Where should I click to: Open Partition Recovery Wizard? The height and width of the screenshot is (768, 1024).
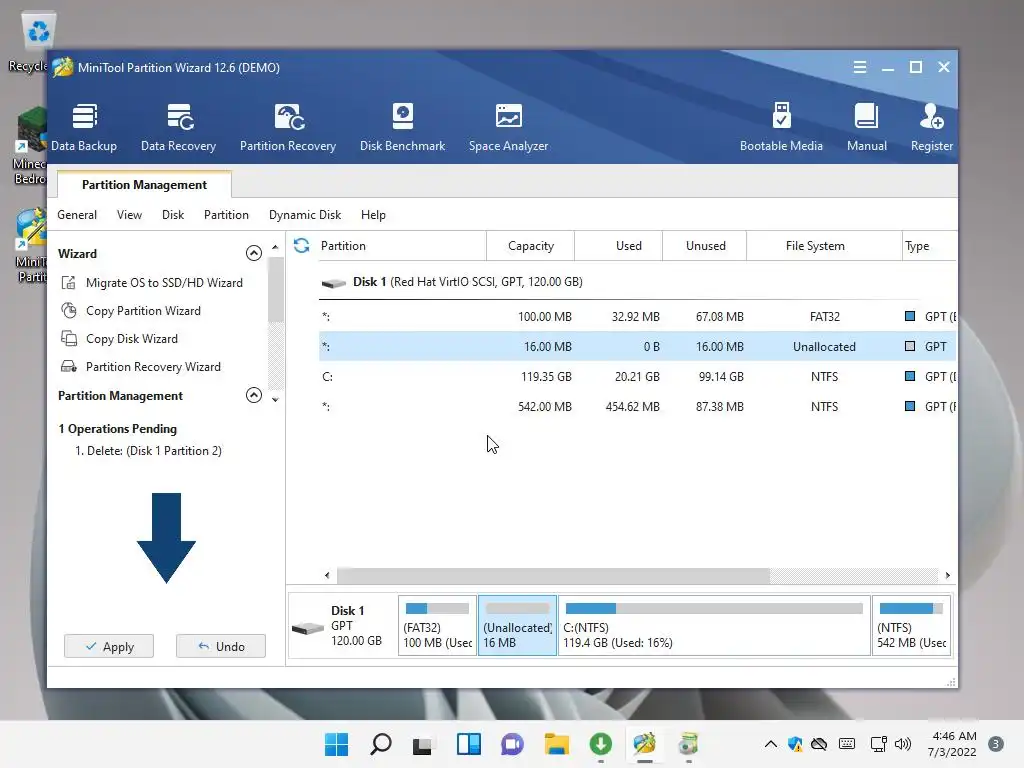point(141,367)
